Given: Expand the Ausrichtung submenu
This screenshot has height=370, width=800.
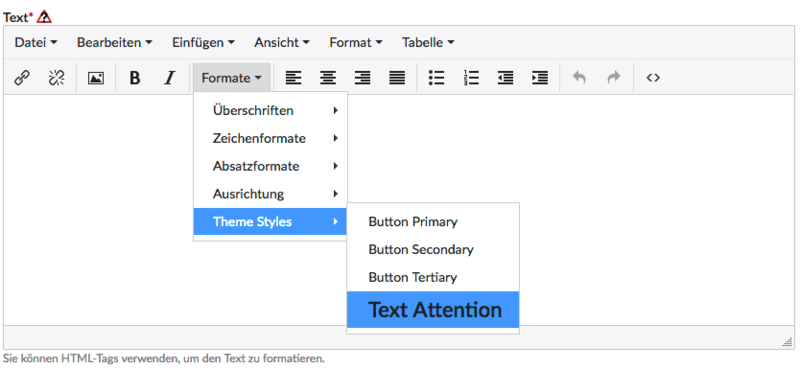Looking at the screenshot, I should (270, 194).
